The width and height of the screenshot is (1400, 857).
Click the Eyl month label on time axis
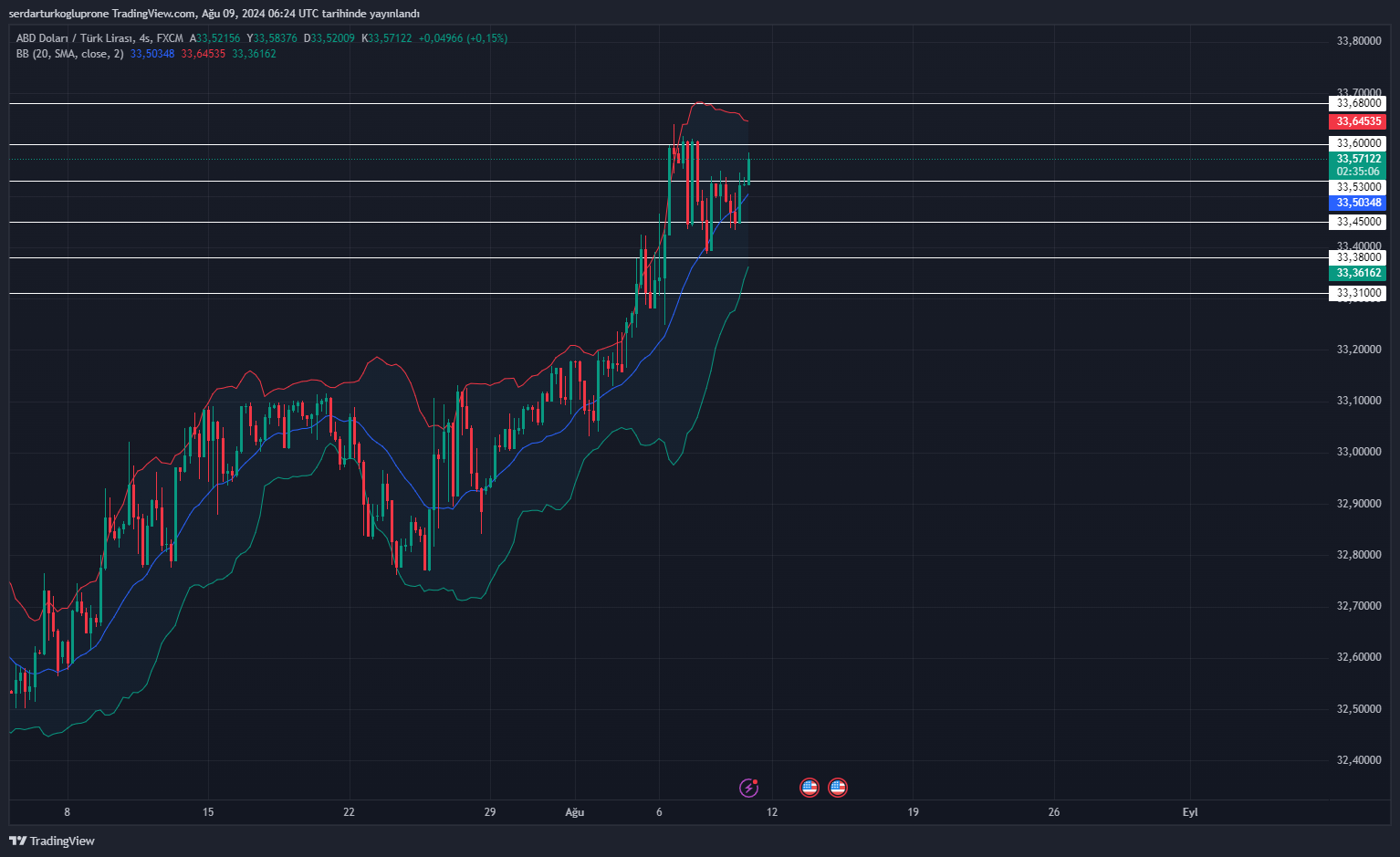pyautogui.click(x=1190, y=812)
